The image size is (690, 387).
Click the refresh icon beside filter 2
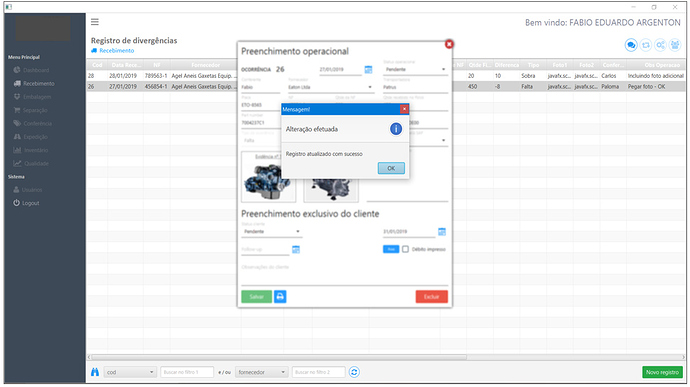pyautogui.click(x=354, y=372)
